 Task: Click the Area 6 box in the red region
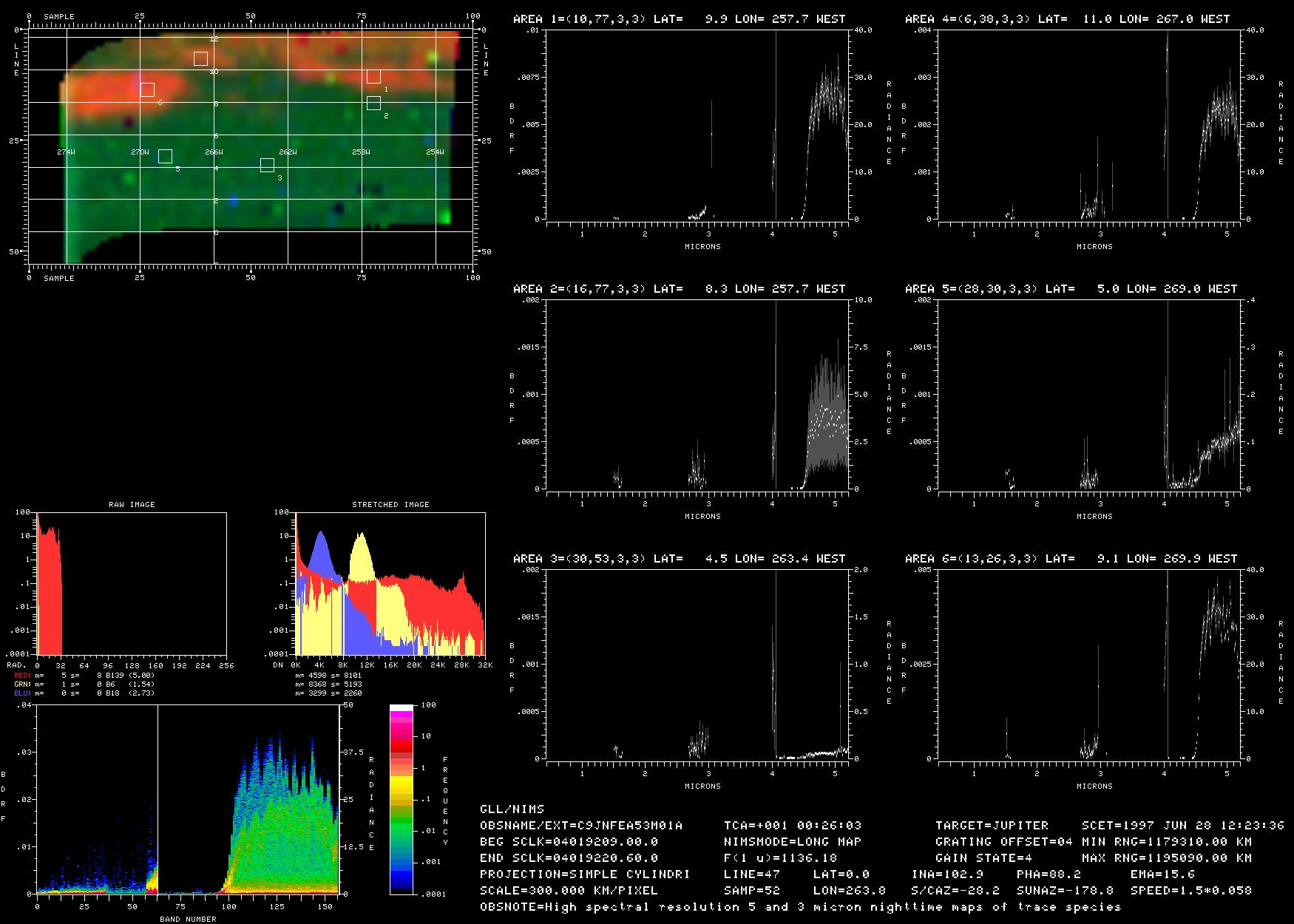(147, 90)
